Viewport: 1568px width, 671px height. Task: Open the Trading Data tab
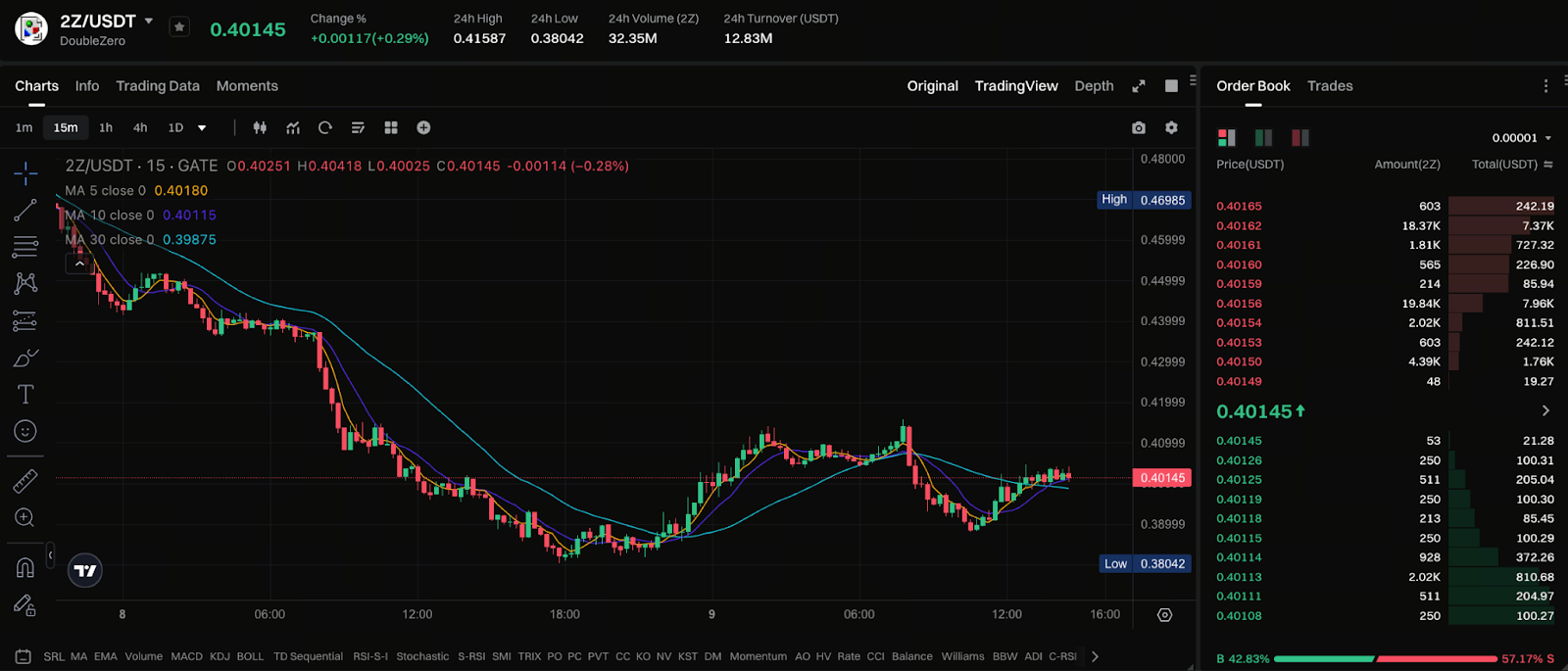coord(158,86)
